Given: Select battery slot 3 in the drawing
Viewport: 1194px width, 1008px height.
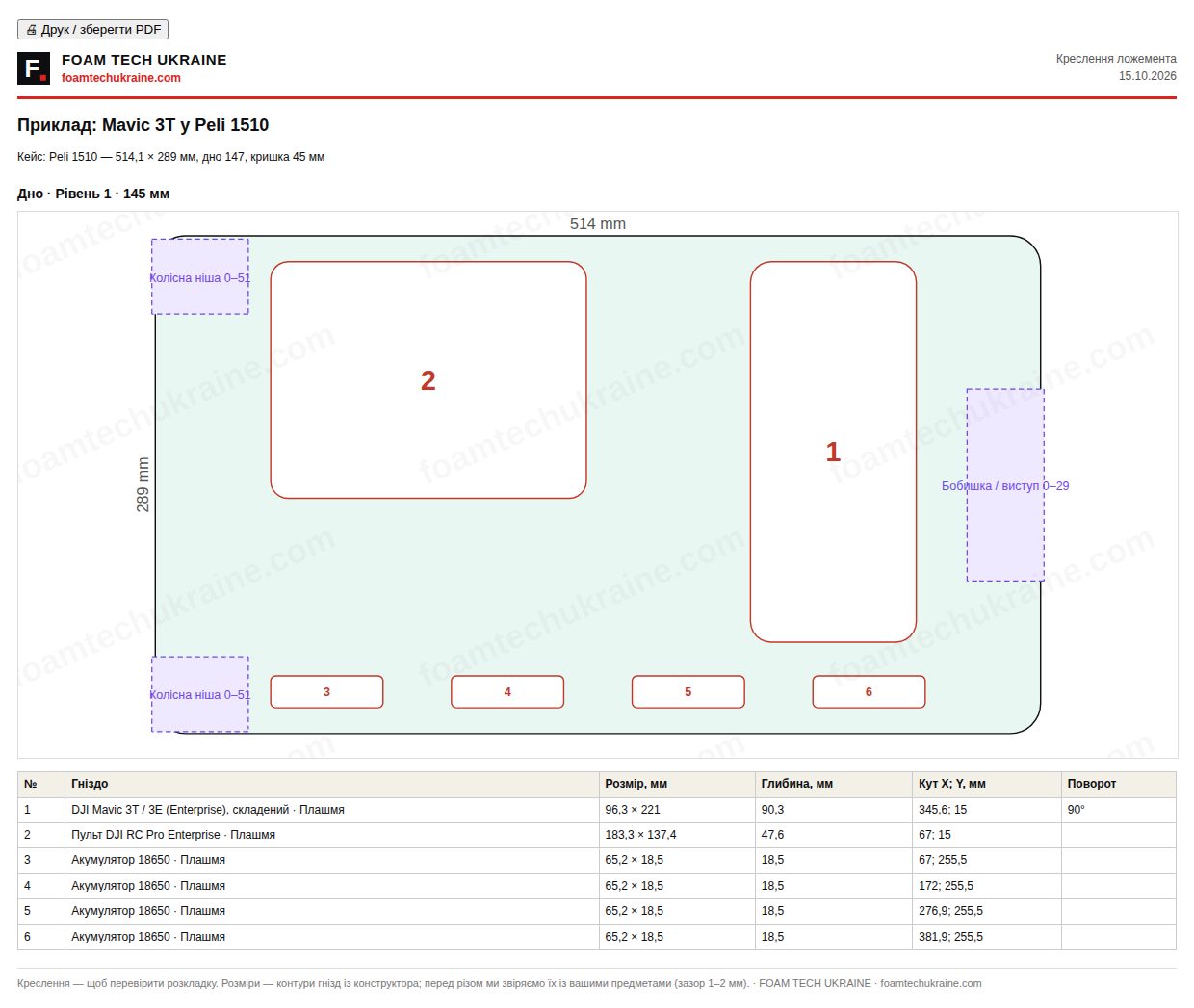Looking at the screenshot, I should 326,692.
